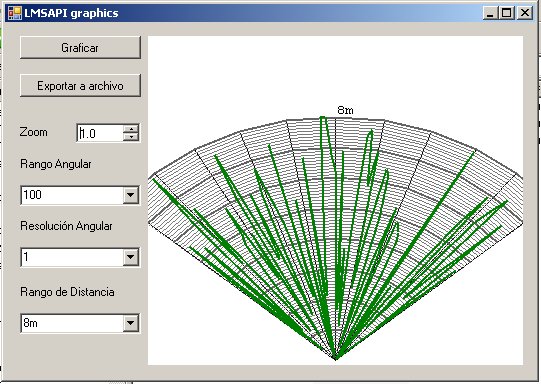Open the Rango de Distancia dropdown arrow

coord(130,323)
